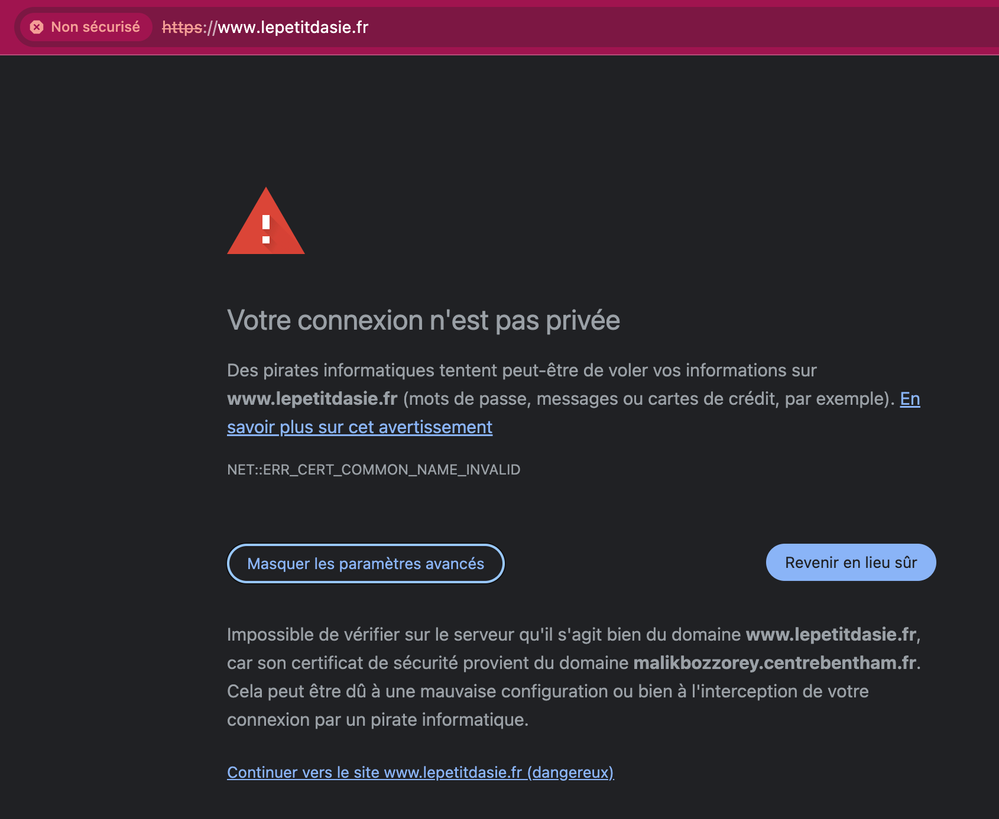Image resolution: width=999 pixels, height=819 pixels.
Task: Click the red warning triangle icon
Action: (266, 222)
